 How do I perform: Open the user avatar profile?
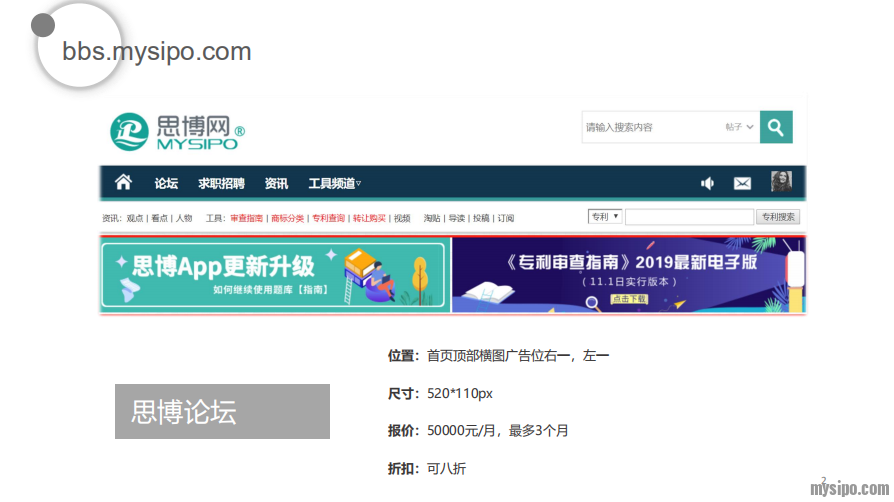781,181
